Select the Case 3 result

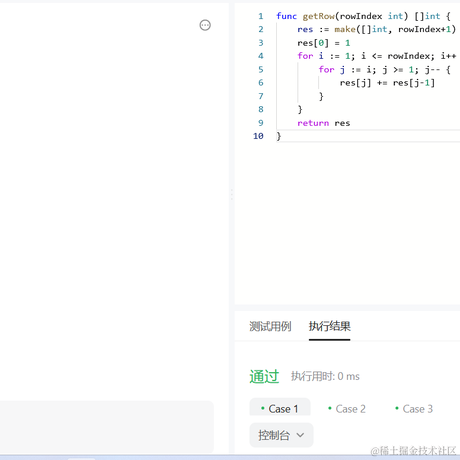coord(414,409)
